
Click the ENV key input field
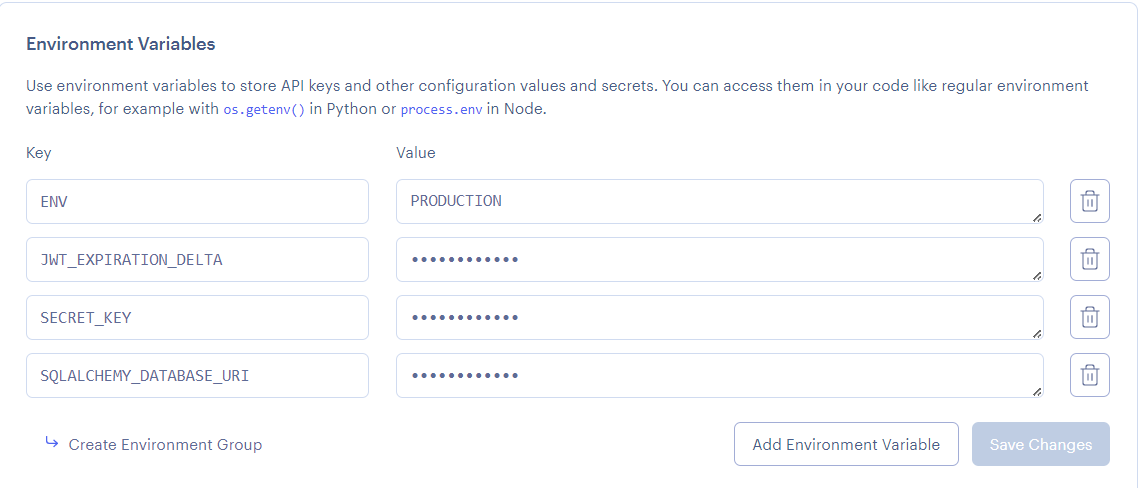(x=197, y=201)
